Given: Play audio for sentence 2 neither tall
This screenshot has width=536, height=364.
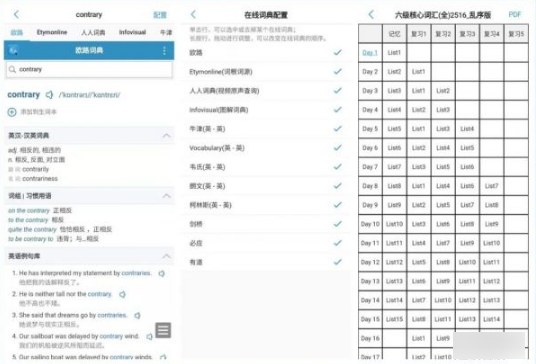Looking at the screenshot, I should point(122,294).
